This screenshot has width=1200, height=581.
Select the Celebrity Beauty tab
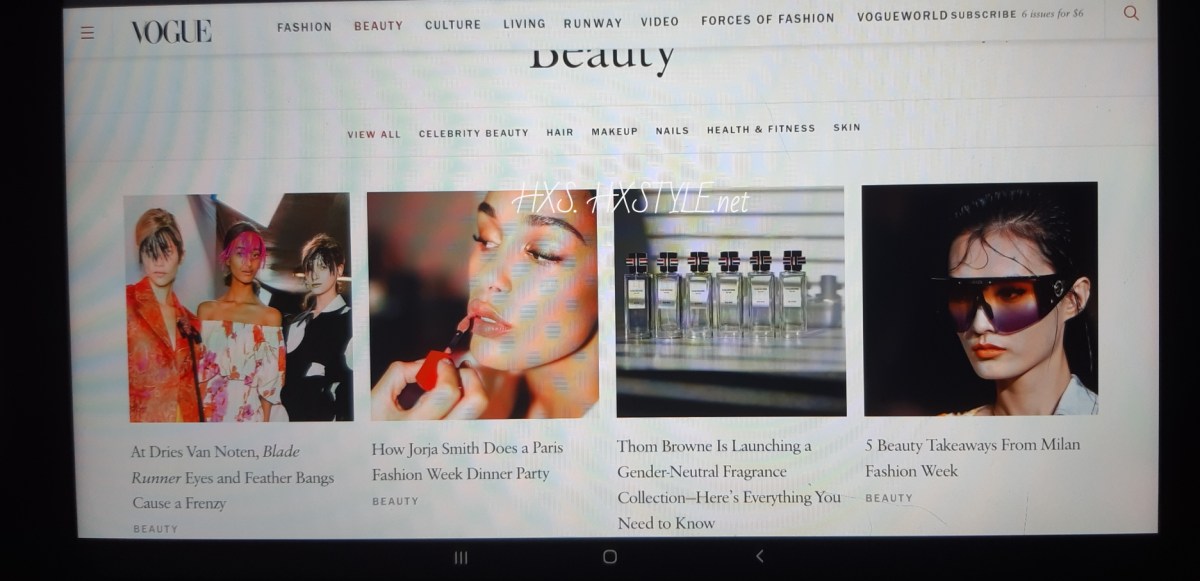coord(473,133)
